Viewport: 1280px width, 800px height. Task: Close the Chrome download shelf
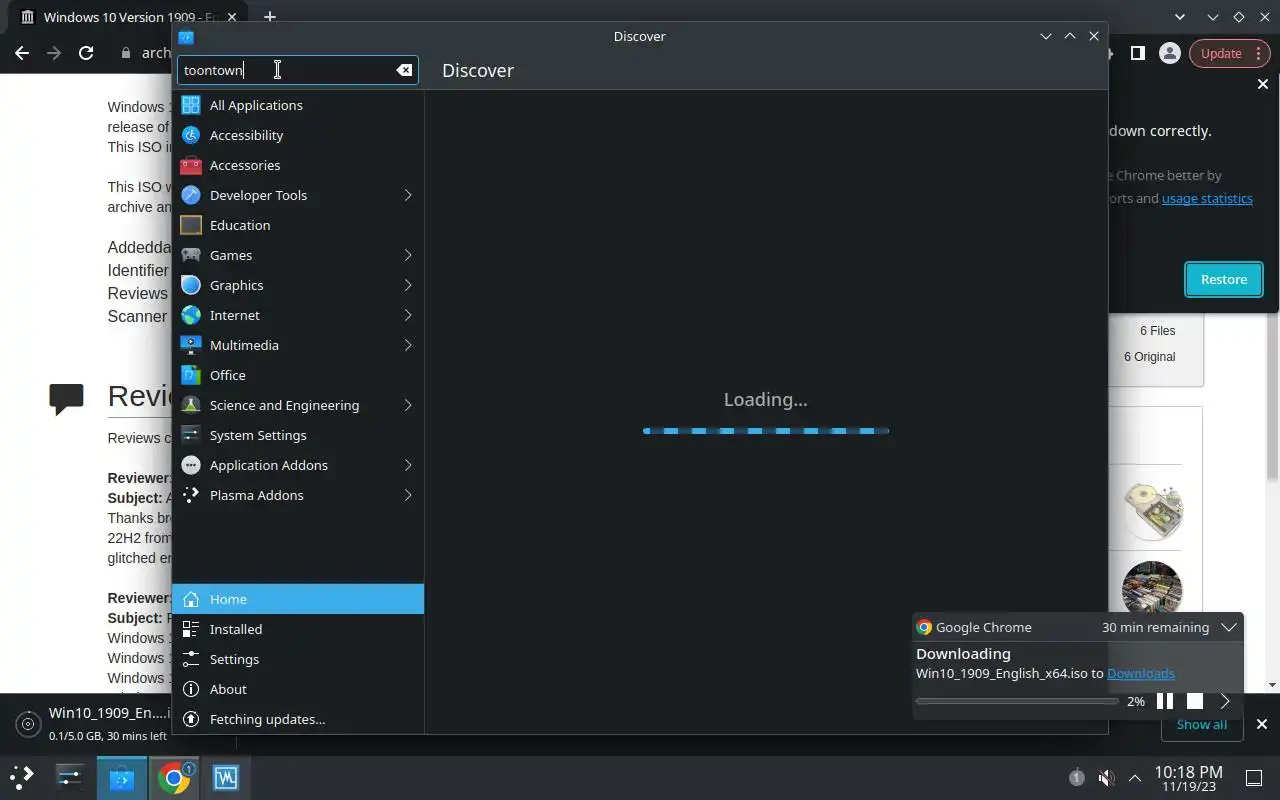(1262, 724)
